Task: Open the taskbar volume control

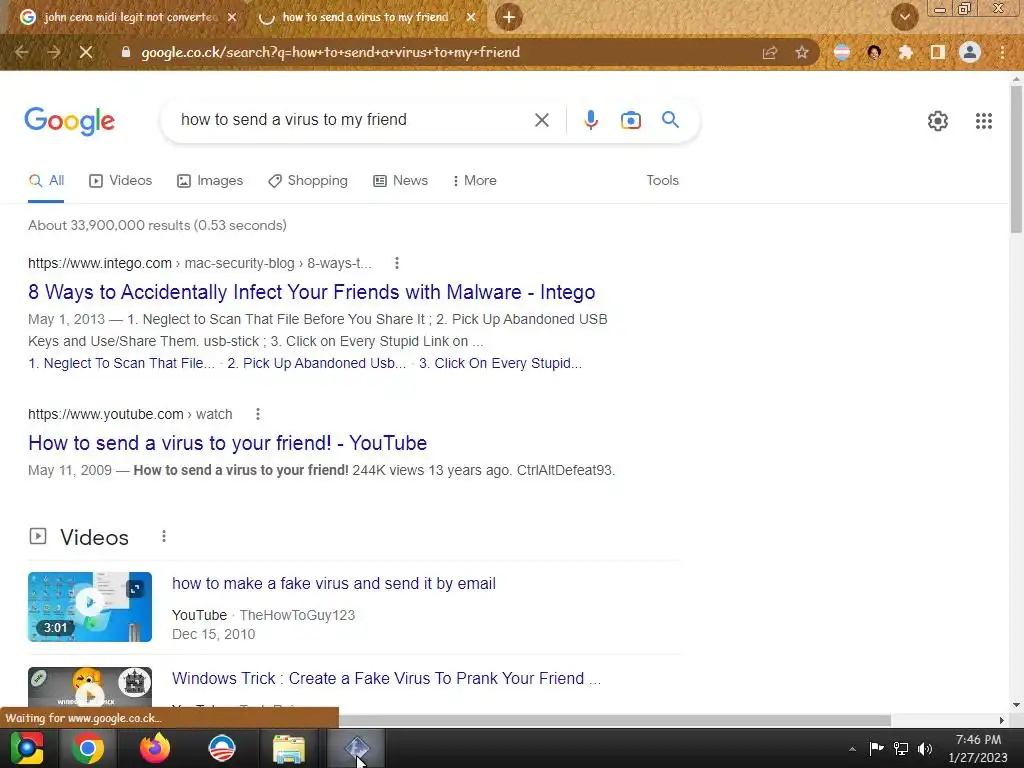Action: [x=925, y=749]
